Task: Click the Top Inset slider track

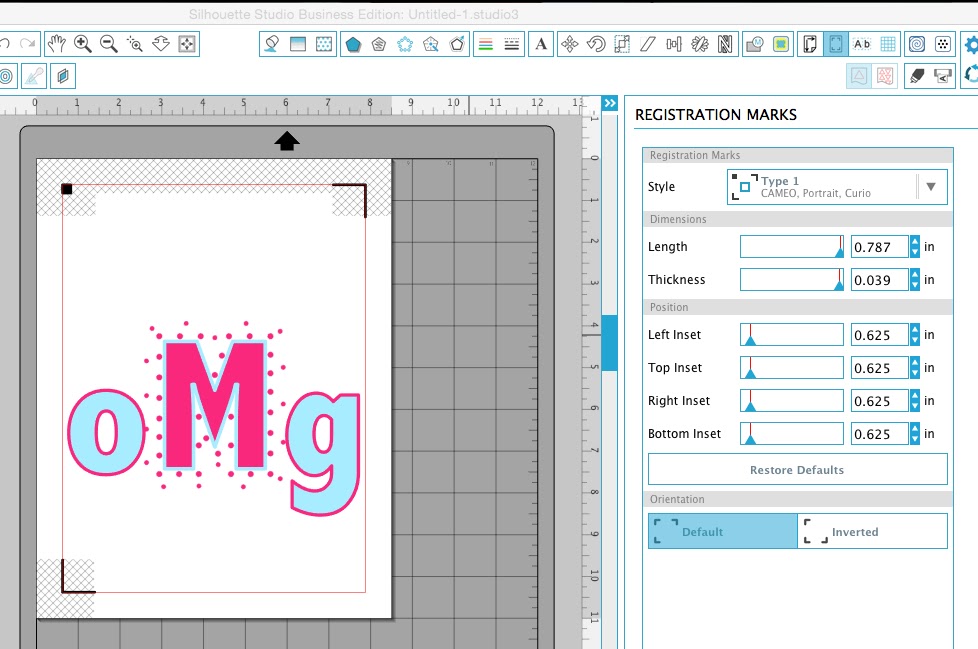Action: pos(792,368)
